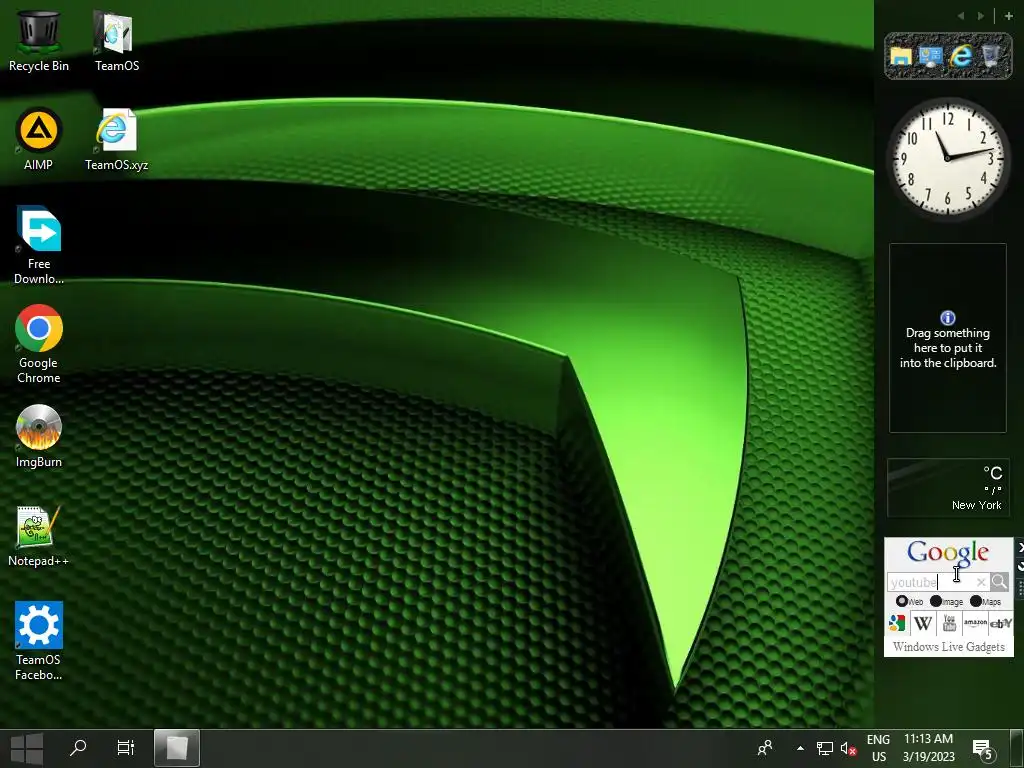Open network status tray icon
The width and height of the screenshot is (1024, 768).
(825, 748)
